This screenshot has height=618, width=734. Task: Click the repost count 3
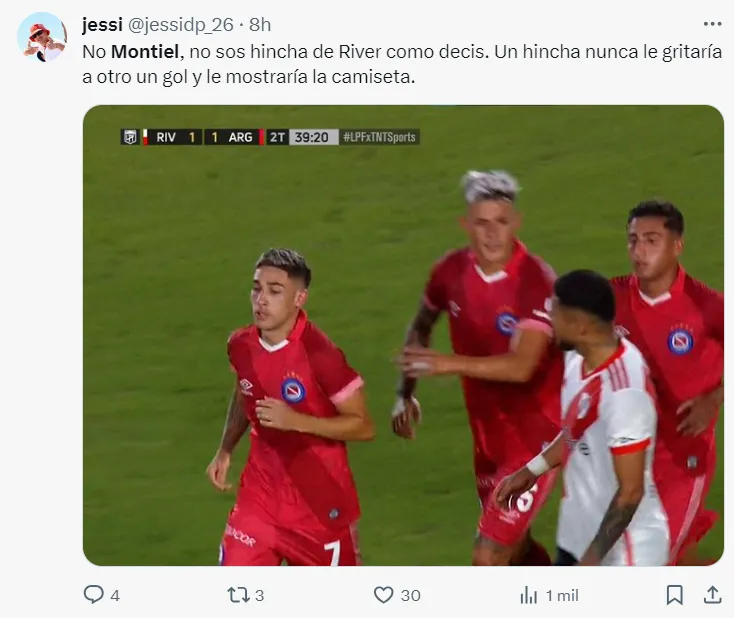259,596
